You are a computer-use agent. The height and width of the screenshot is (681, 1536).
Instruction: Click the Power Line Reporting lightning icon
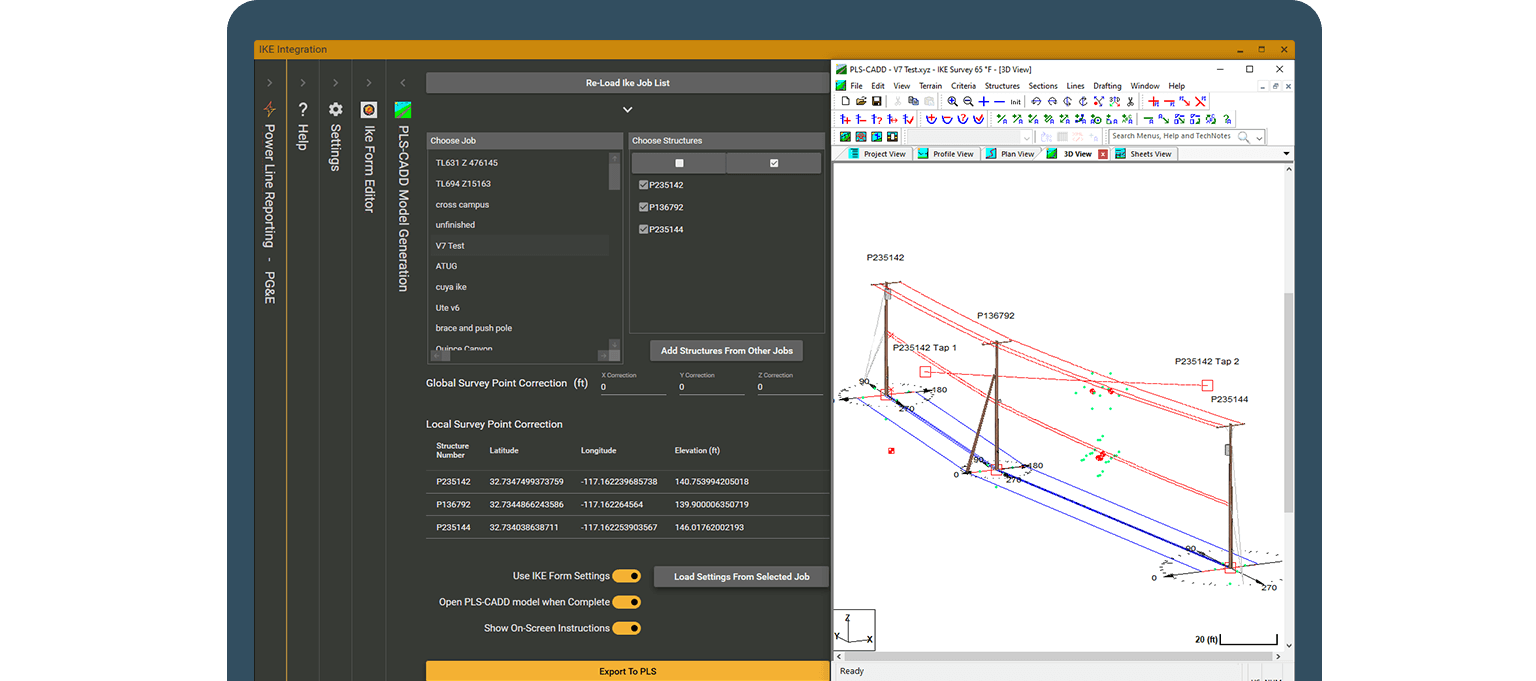(x=269, y=109)
